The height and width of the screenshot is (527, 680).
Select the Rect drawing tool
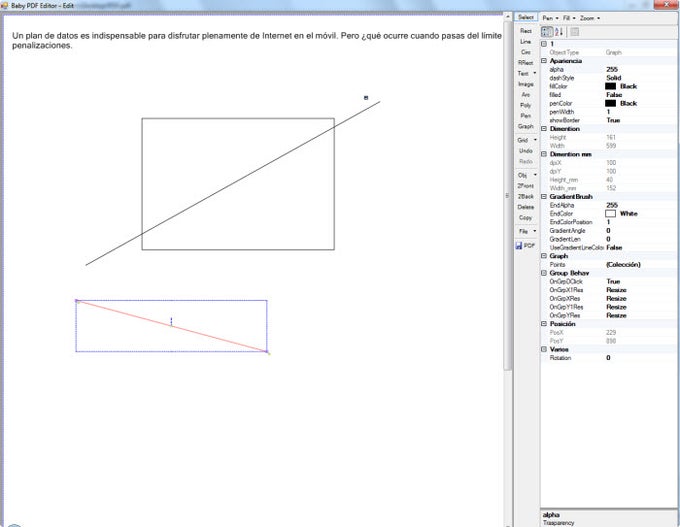(526, 31)
